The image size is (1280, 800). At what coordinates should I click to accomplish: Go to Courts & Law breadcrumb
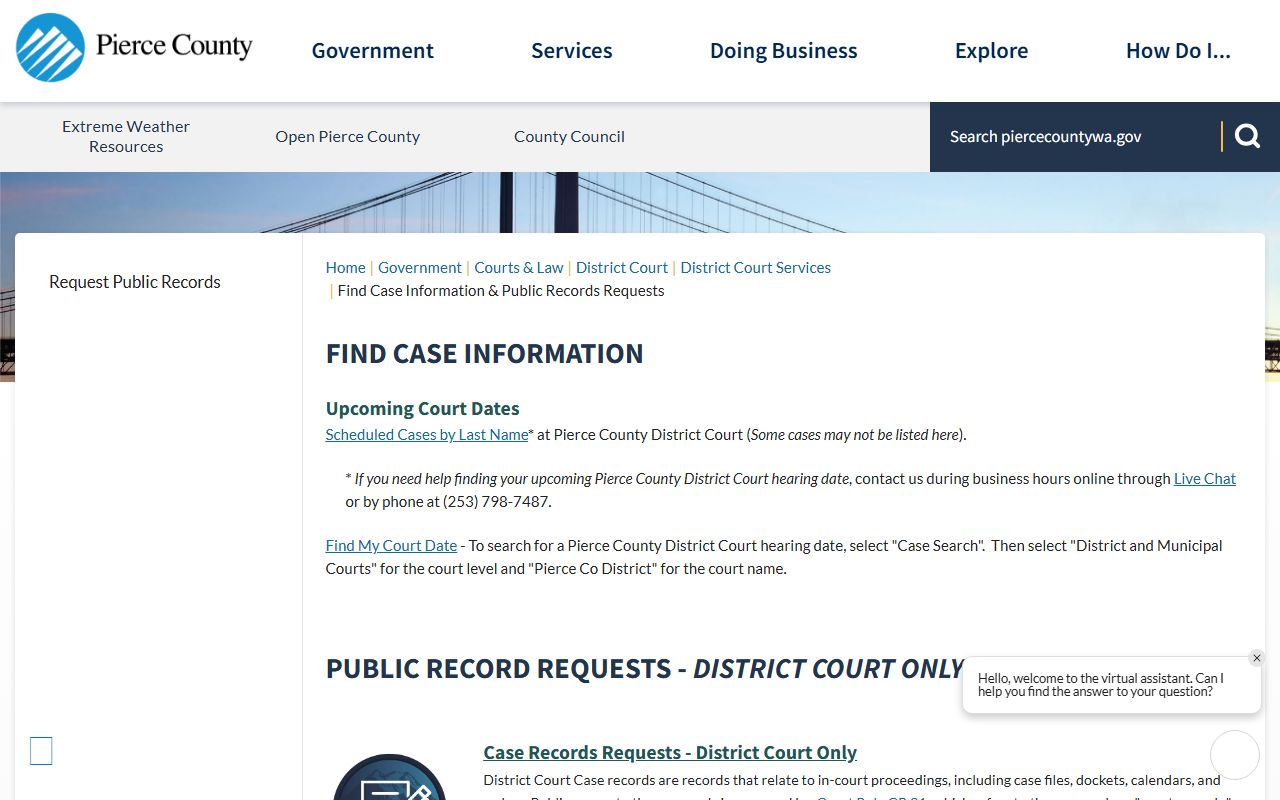(x=519, y=267)
